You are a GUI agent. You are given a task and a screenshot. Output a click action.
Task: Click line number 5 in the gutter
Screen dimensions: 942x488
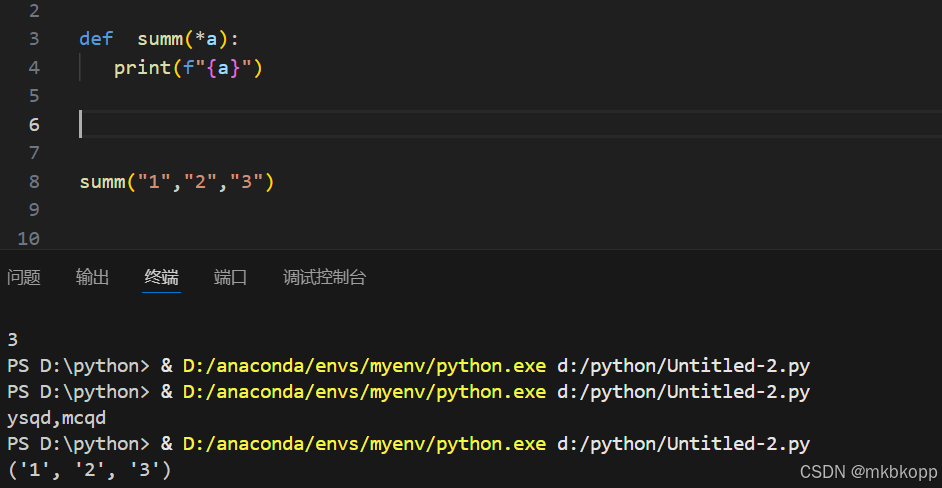tap(34, 96)
